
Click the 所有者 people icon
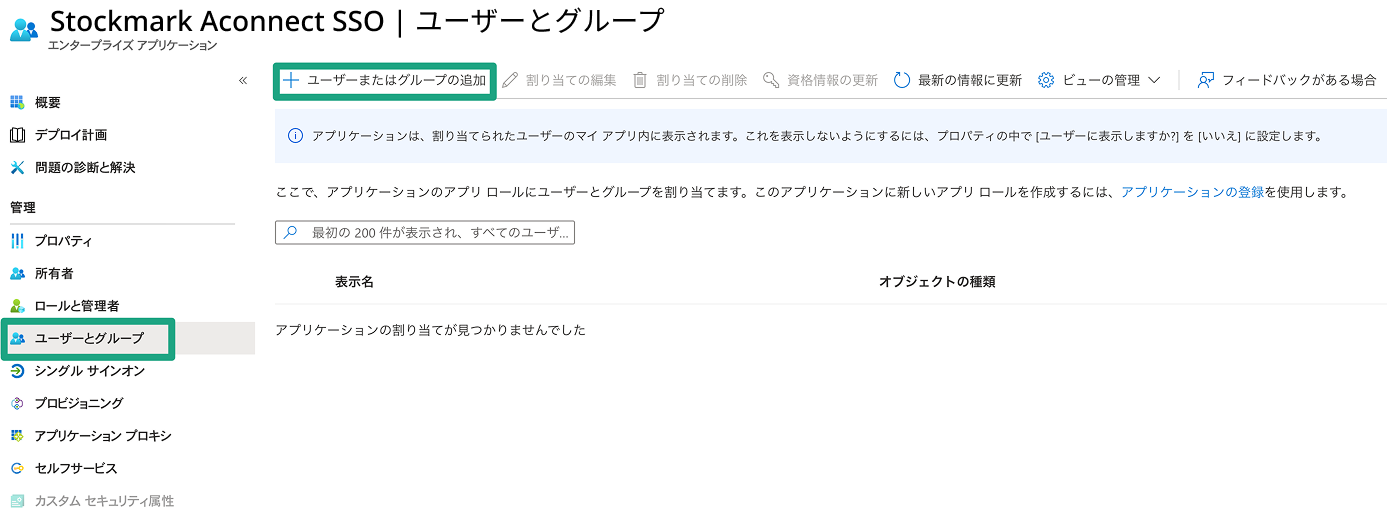[x=17, y=273]
